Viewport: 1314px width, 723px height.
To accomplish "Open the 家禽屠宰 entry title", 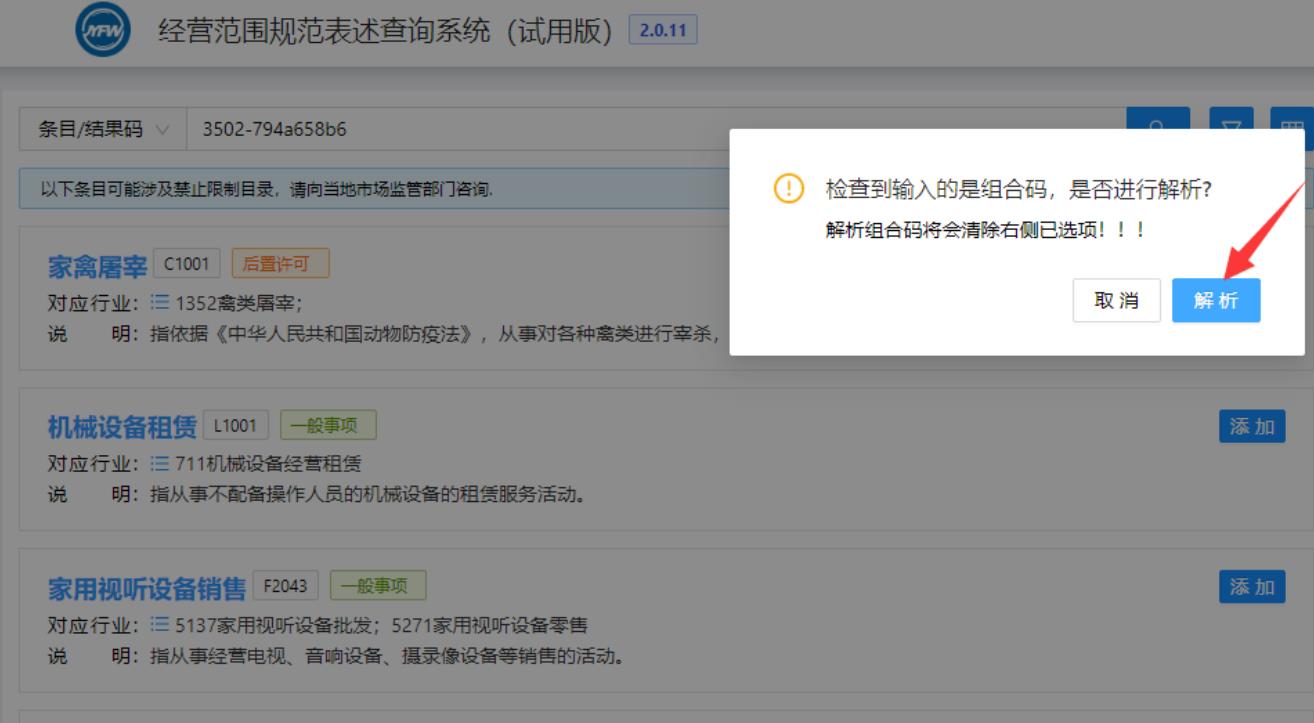I will pyautogui.click(x=97, y=266).
